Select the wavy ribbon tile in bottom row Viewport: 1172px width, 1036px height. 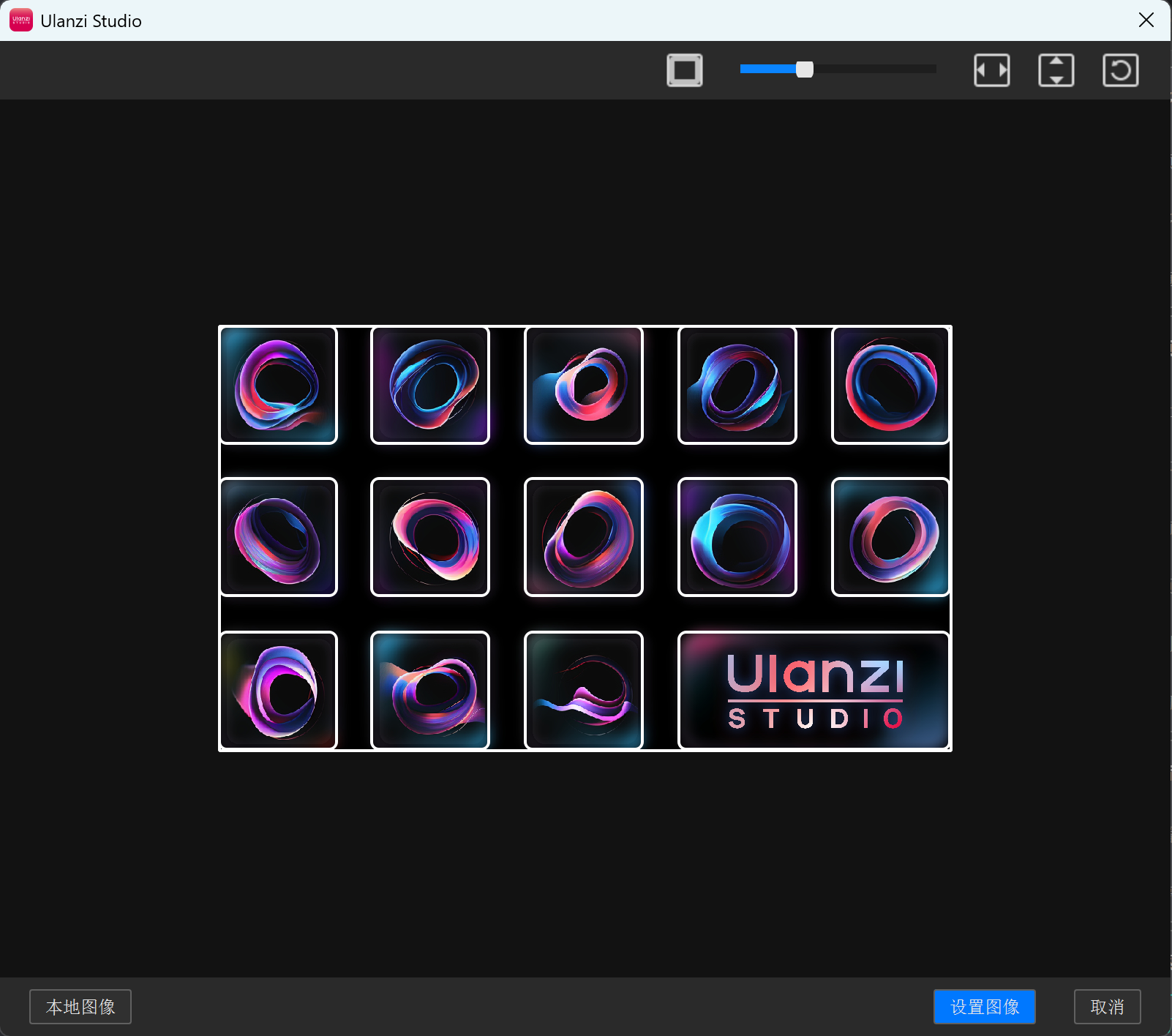pyautogui.click(x=584, y=690)
